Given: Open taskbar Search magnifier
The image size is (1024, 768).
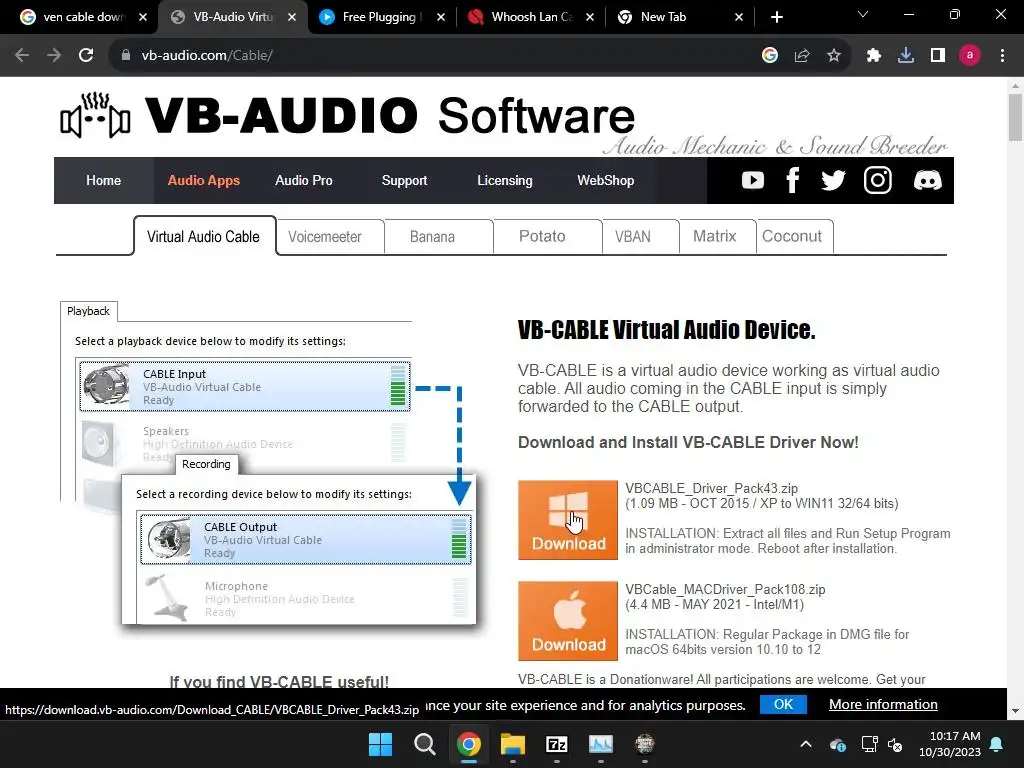Looking at the screenshot, I should pyautogui.click(x=424, y=744).
